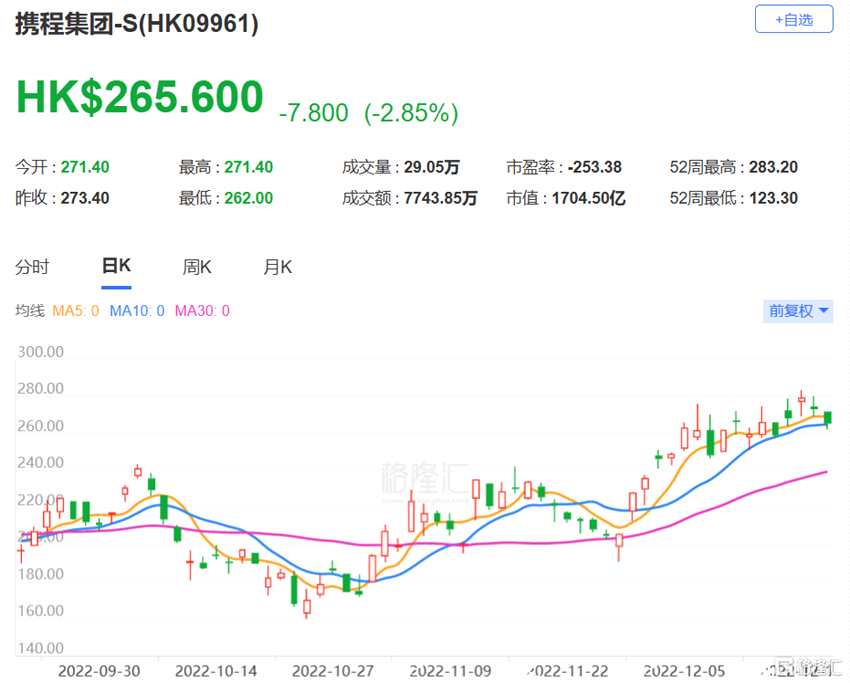Click the 300.00 y-axis price label

click(41, 352)
